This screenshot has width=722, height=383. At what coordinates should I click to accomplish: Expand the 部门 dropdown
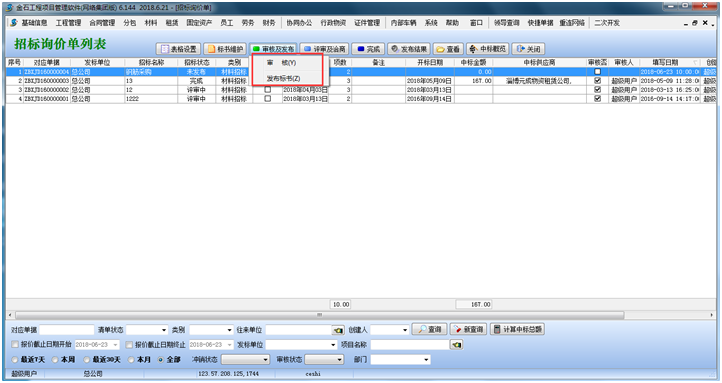coord(426,360)
